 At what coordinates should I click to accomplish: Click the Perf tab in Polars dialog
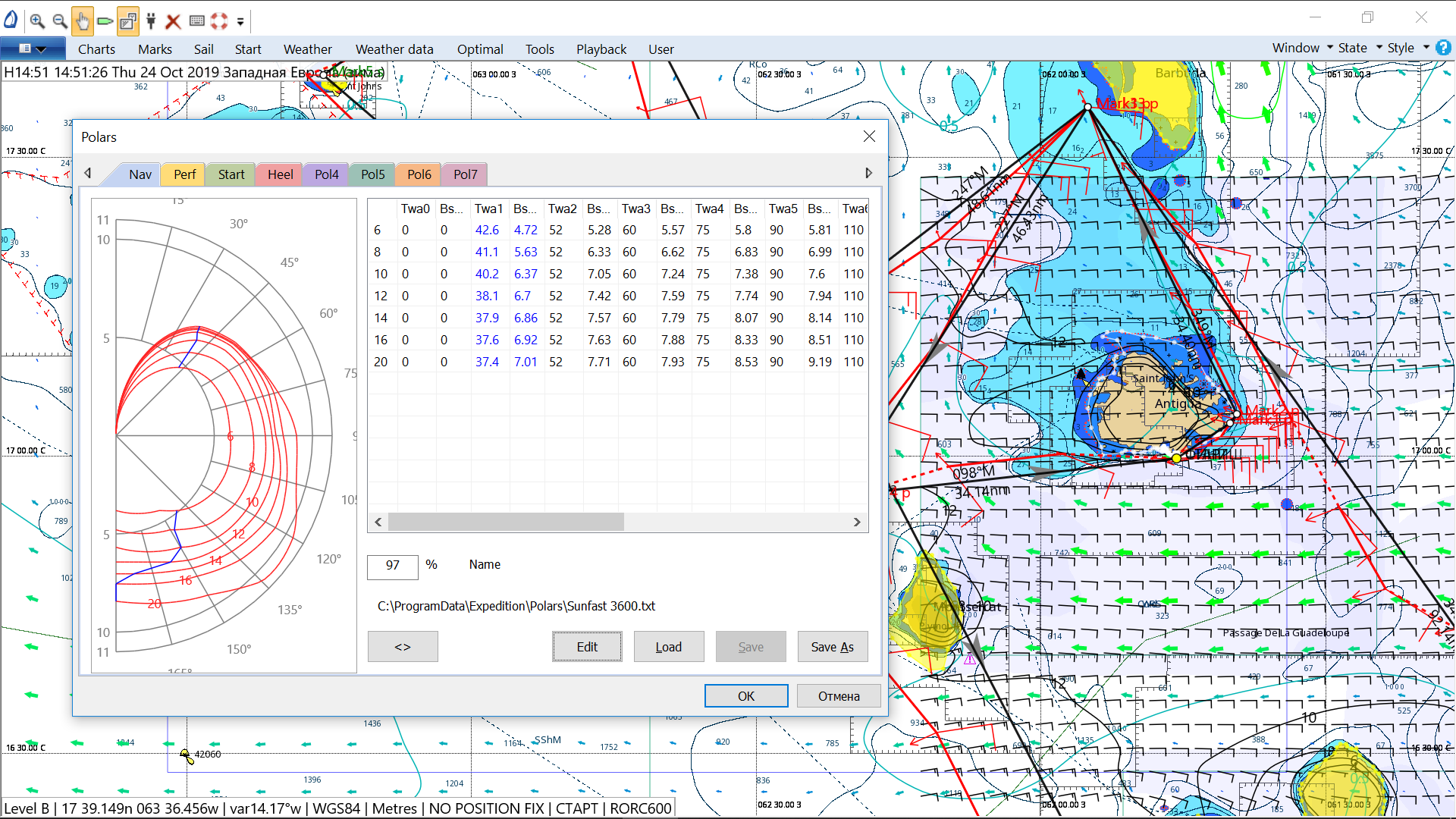pos(184,173)
